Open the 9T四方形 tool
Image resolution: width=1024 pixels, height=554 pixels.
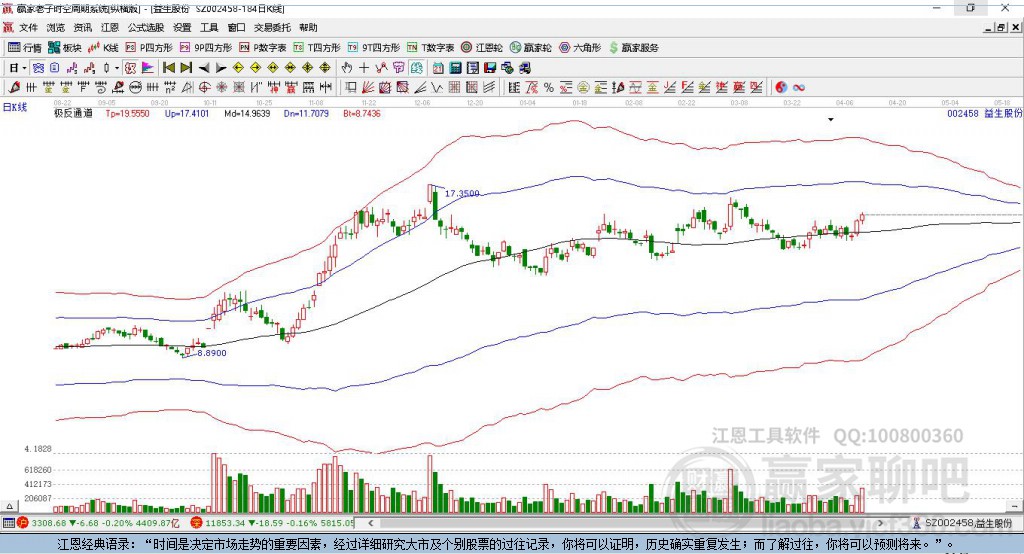[x=374, y=48]
